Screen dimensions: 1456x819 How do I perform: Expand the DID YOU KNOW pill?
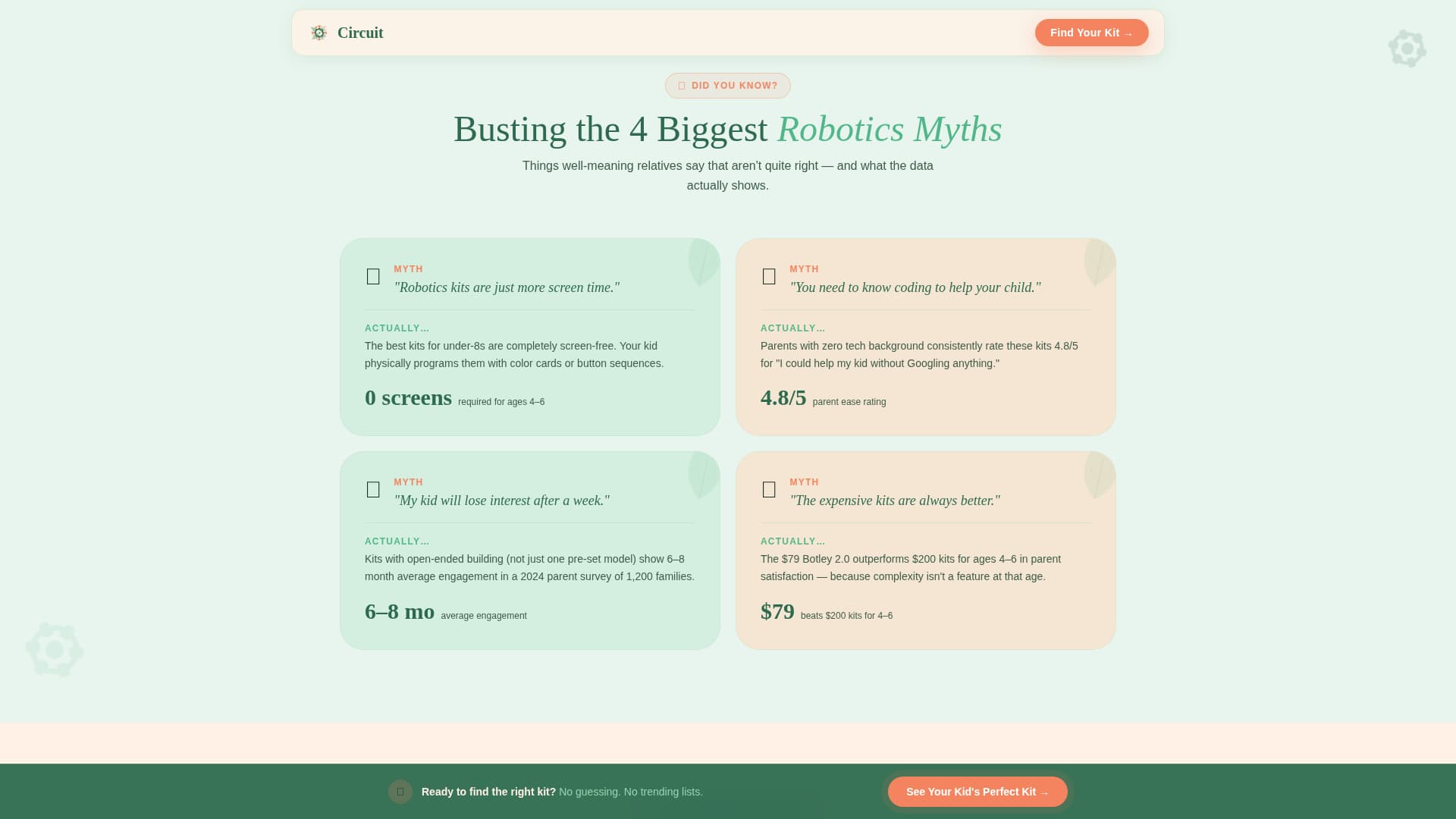[x=727, y=86]
